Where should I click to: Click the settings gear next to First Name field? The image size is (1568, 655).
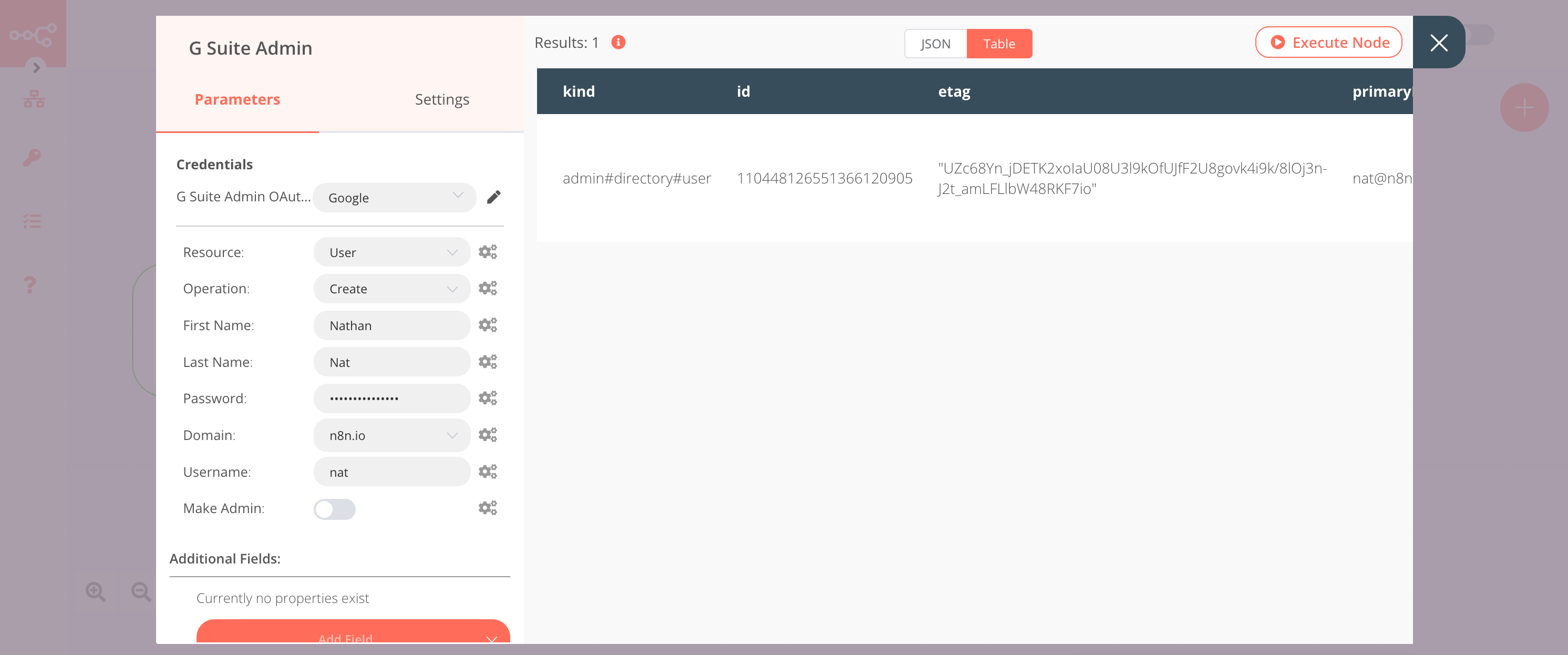click(x=488, y=325)
